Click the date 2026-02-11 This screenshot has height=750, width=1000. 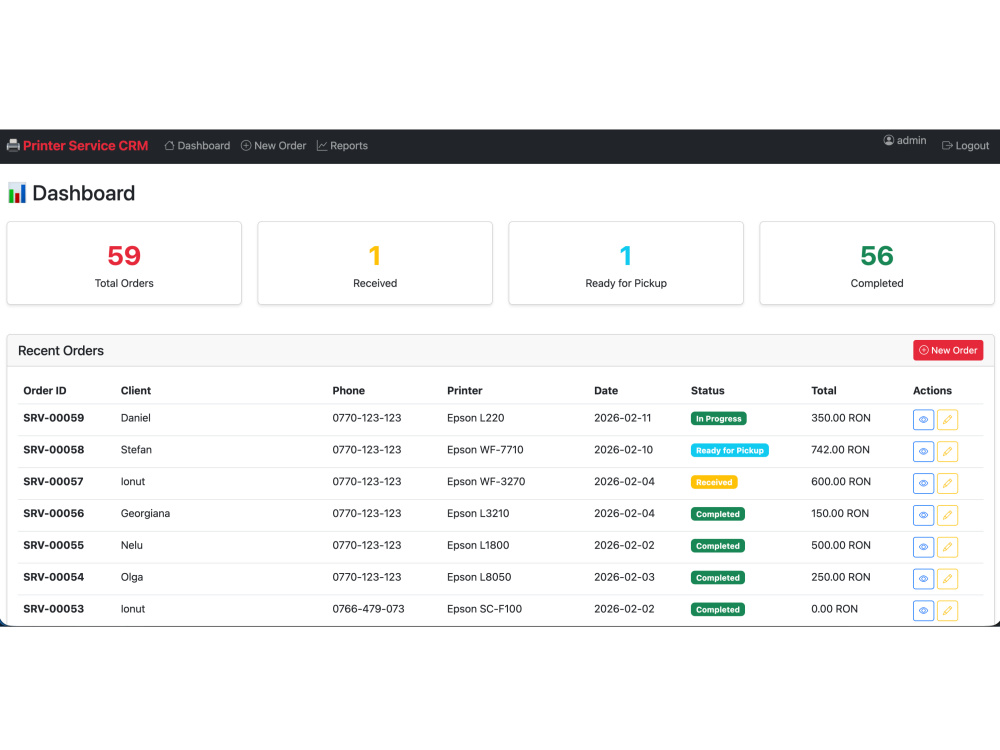pyautogui.click(x=622, y=418)
